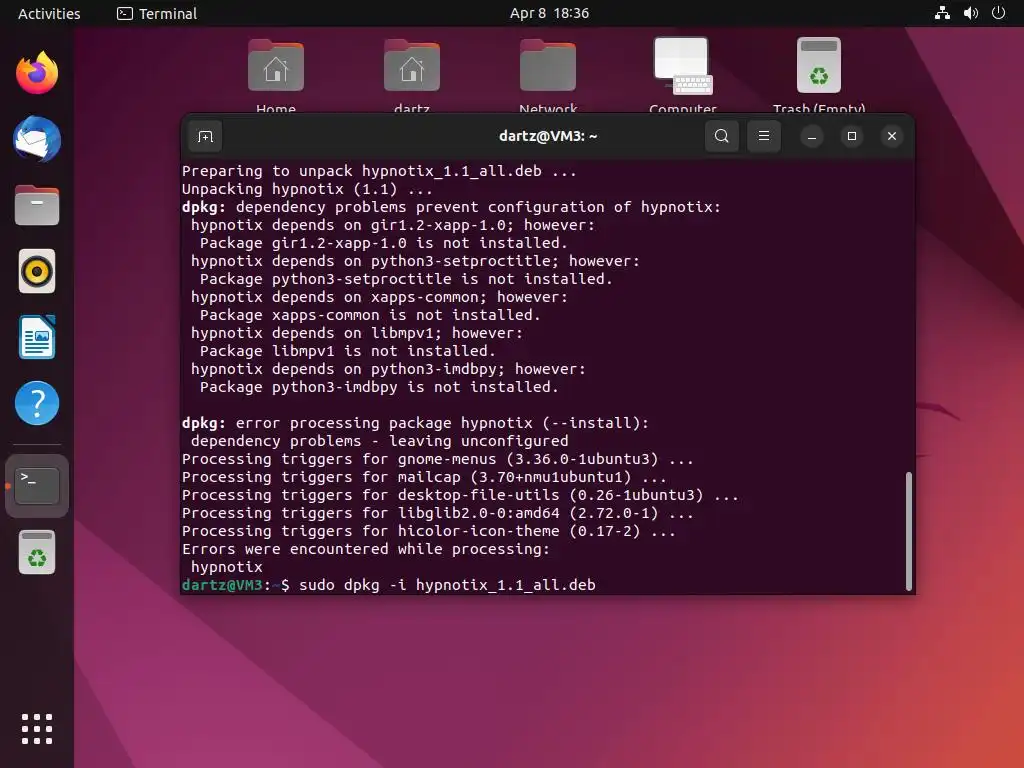Image resolution: width=1024 pixels, height=768 pixels.
Task: Open the Terminal app menu in top bar
Action: click(157, 13)
